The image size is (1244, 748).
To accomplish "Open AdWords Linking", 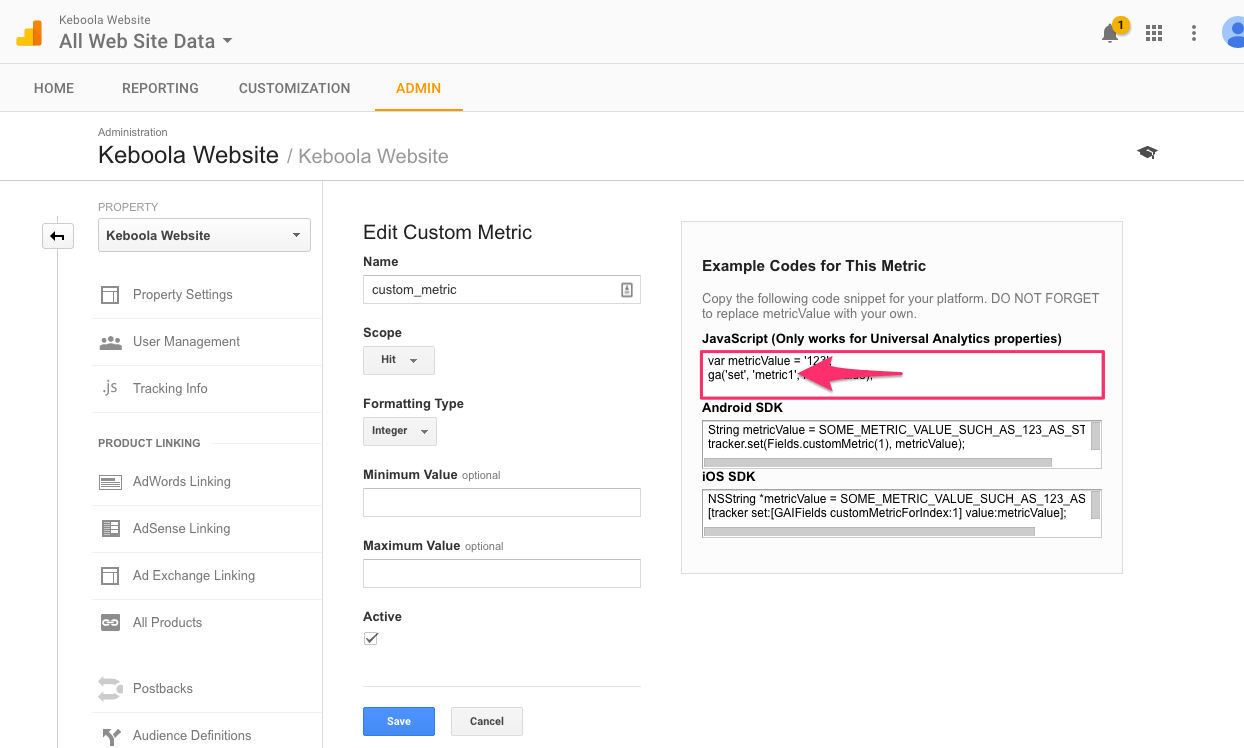I will pyautogui.click(x=181, y=482).
